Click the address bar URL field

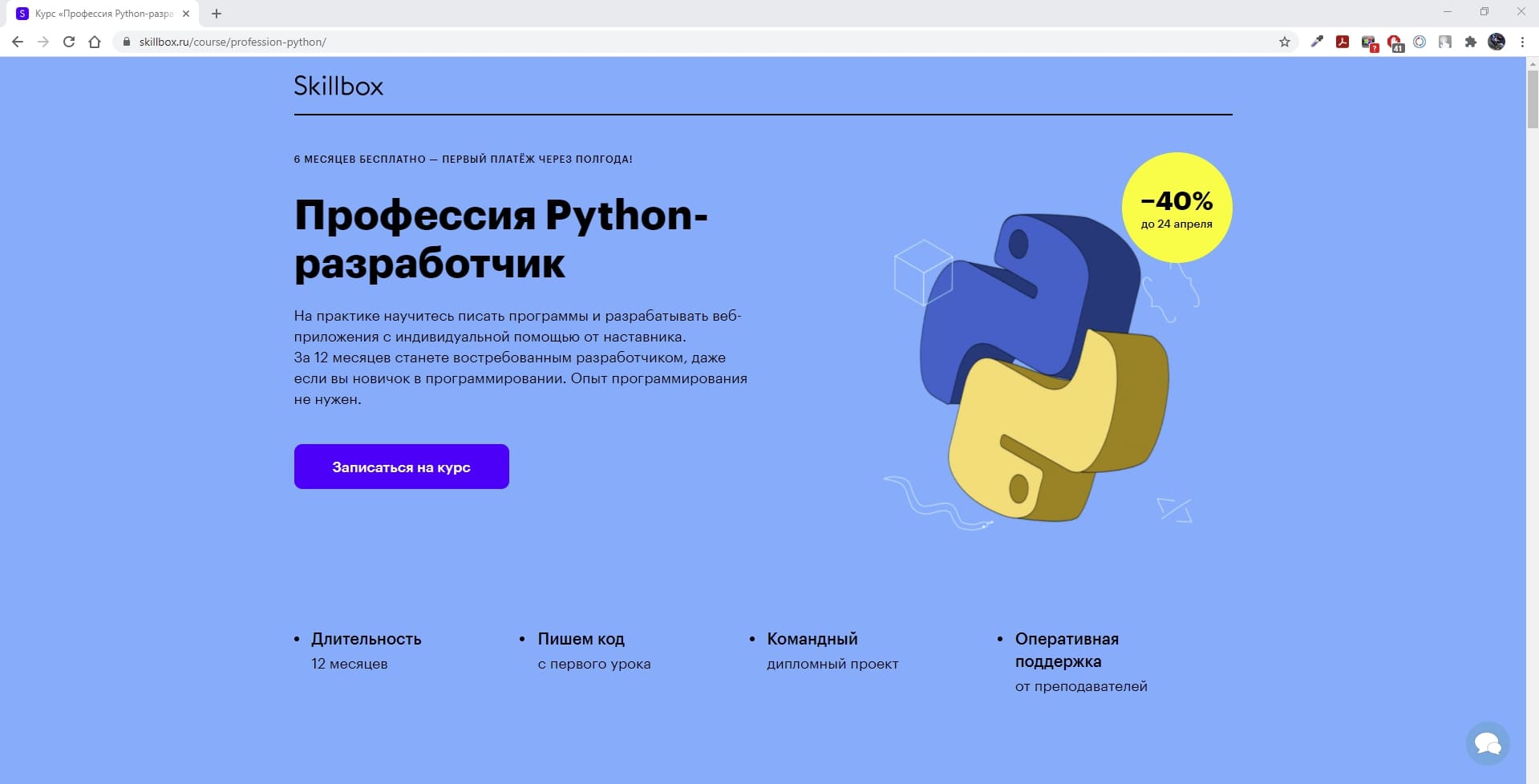click(706, 42)
